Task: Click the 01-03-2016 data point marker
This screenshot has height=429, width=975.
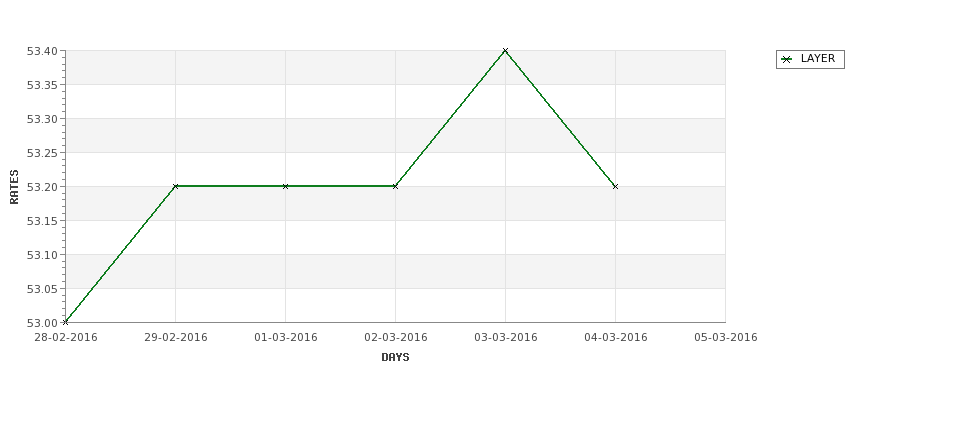Action: click(285, 186)
